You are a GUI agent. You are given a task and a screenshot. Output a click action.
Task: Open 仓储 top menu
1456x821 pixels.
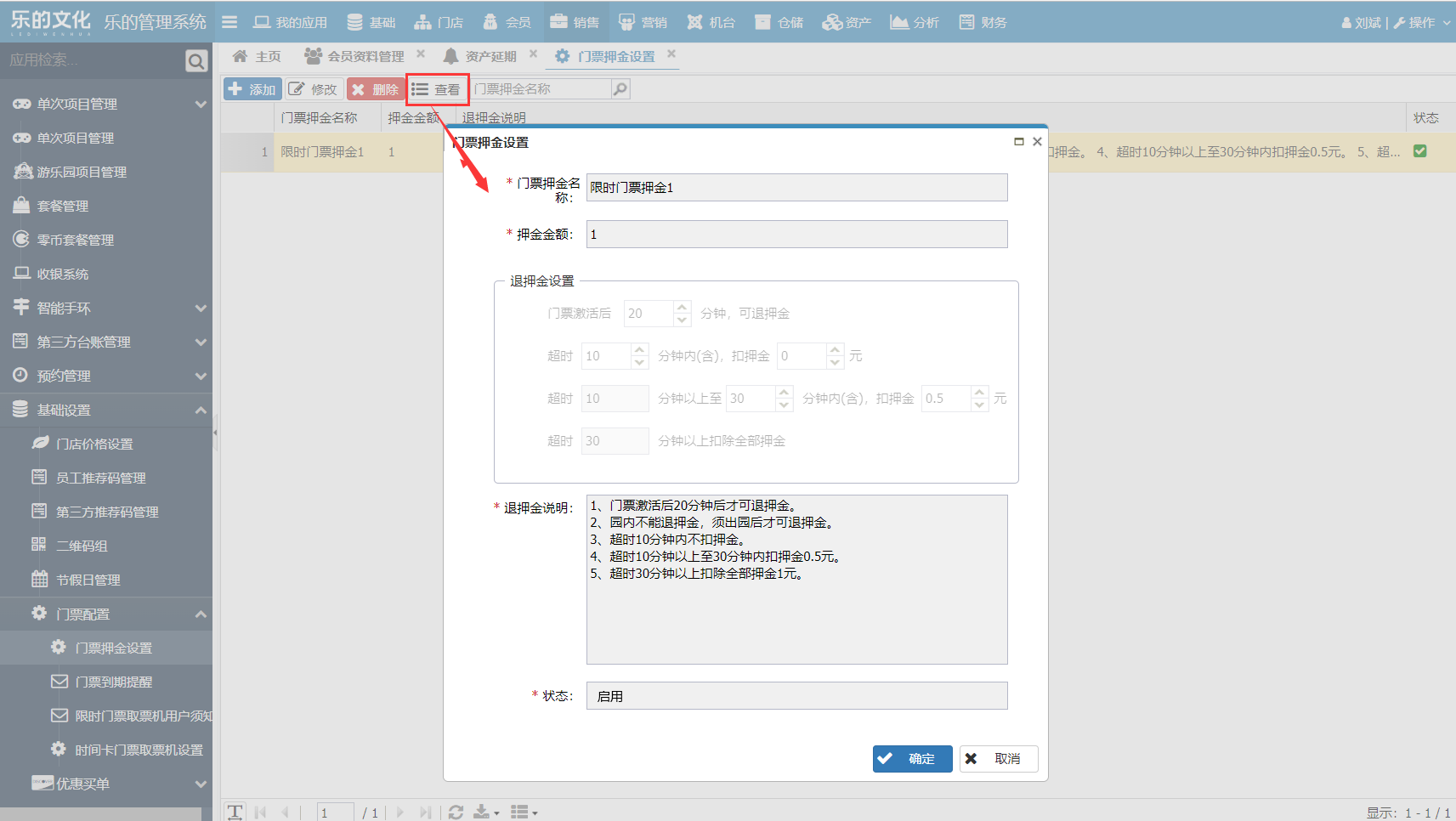(x=779, y=22)
